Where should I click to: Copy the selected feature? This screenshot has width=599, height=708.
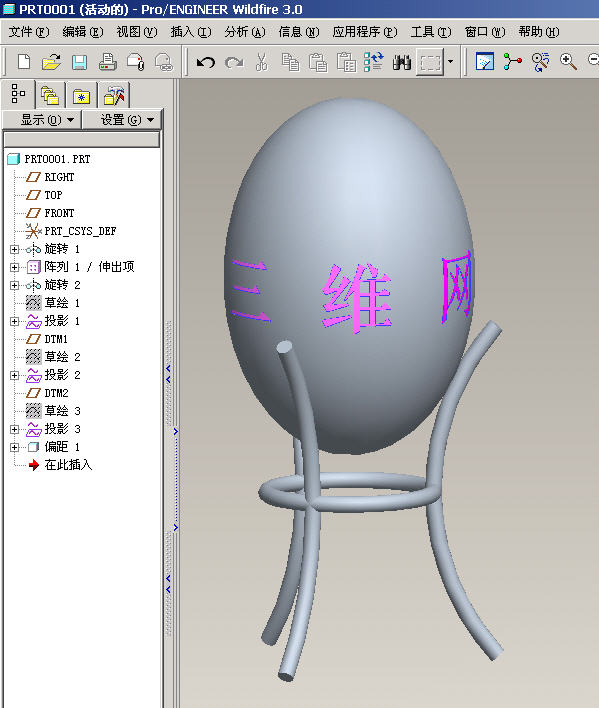pos(290,62)
